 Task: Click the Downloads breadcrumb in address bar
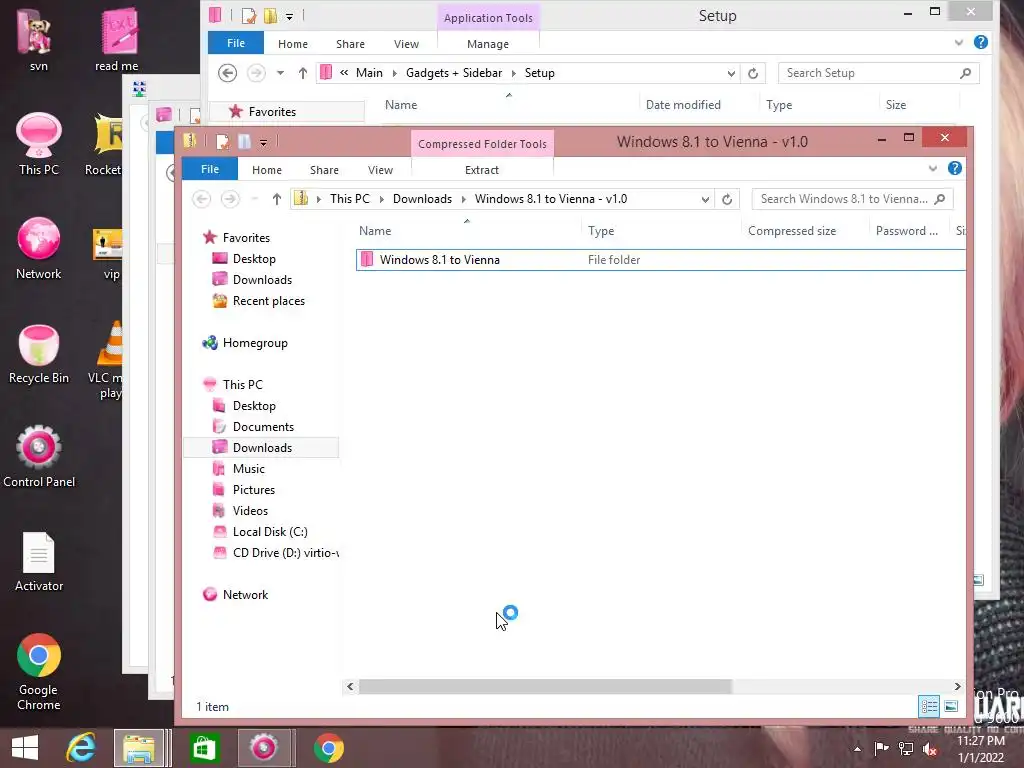tap(422, 199)
